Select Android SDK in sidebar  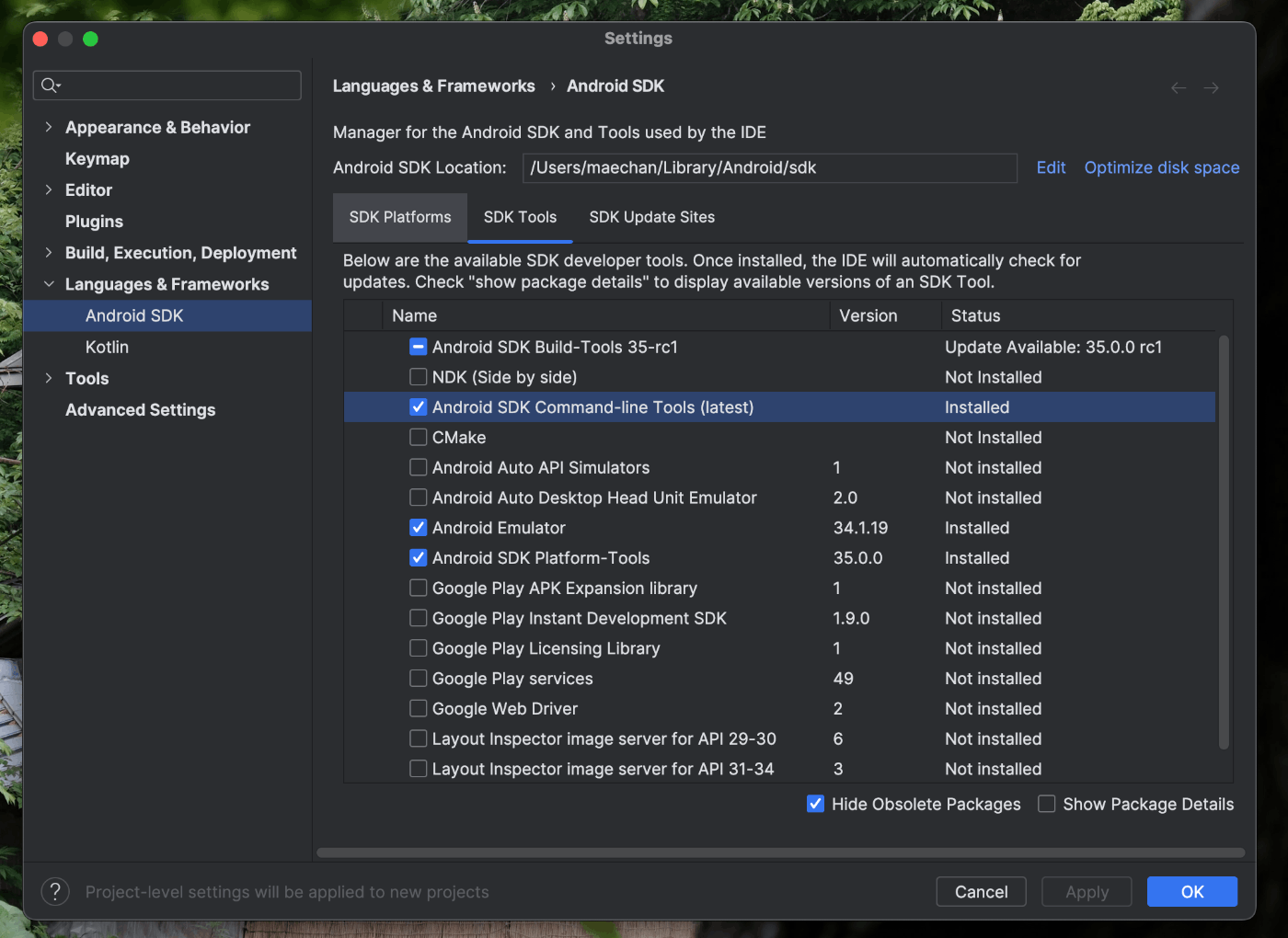[x=167, y=315]
